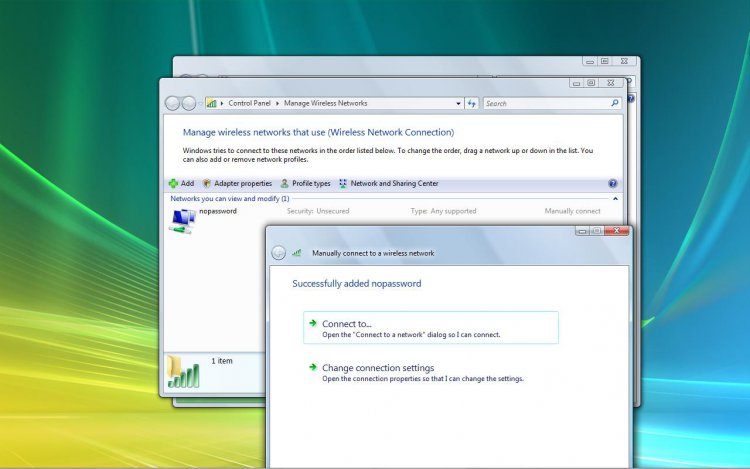Click the Forward button in Manage Wireless Networks
Screen dimensions: 750x469
click(188, 103)
